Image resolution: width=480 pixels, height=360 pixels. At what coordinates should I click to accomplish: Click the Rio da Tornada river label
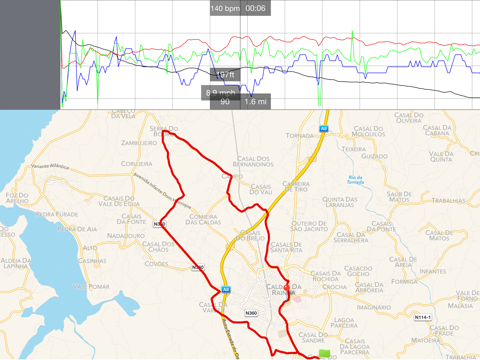tap(355, 180)
